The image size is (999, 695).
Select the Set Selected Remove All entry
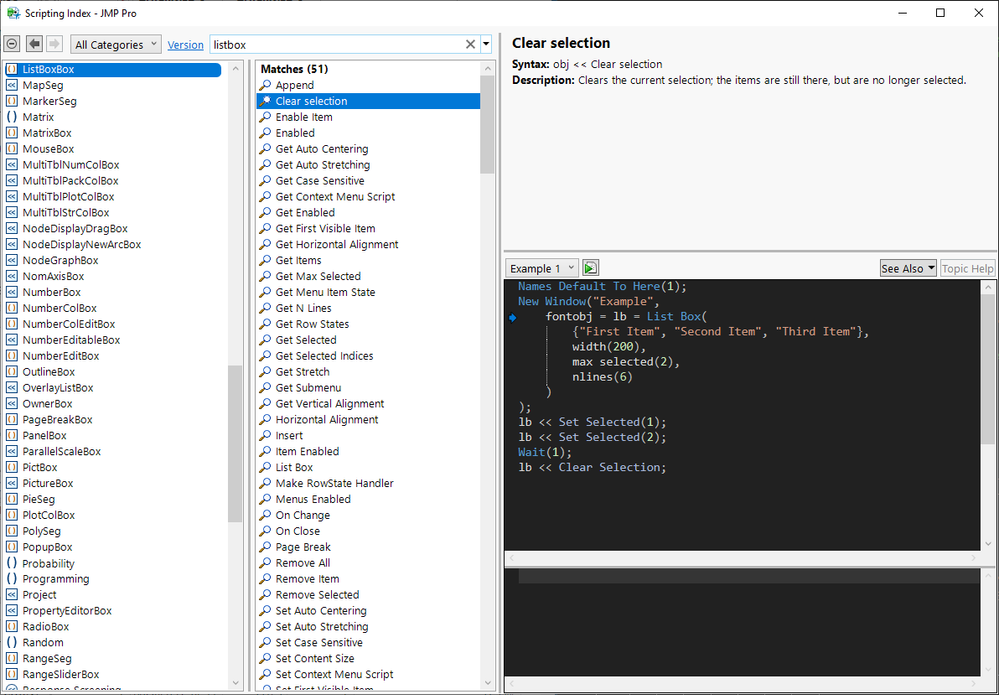[x=302, y=563]
